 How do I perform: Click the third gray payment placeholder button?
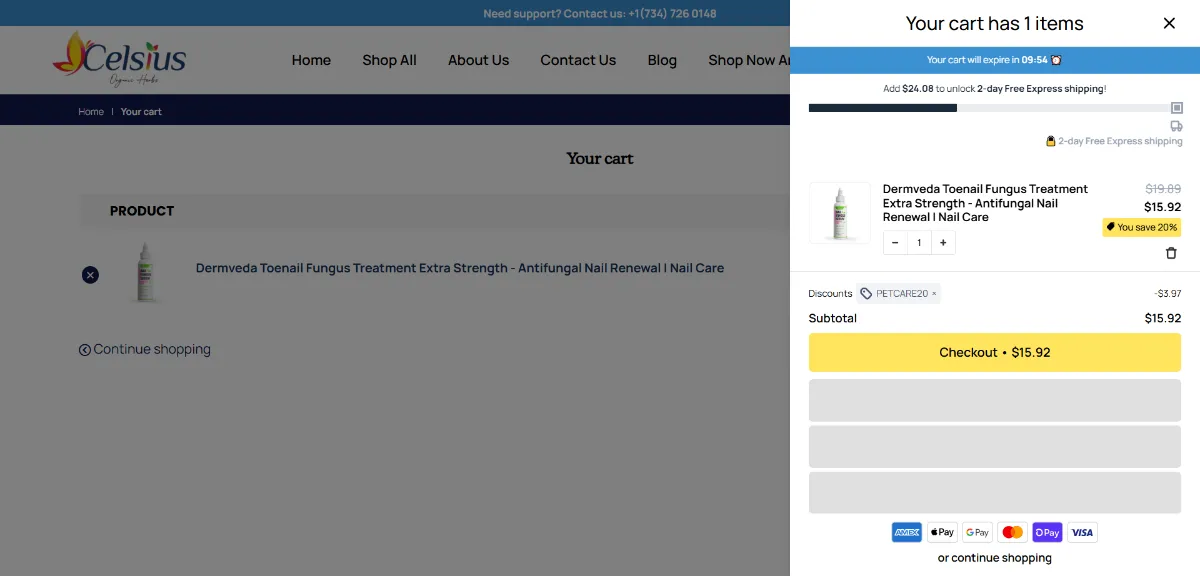point(994,493)
